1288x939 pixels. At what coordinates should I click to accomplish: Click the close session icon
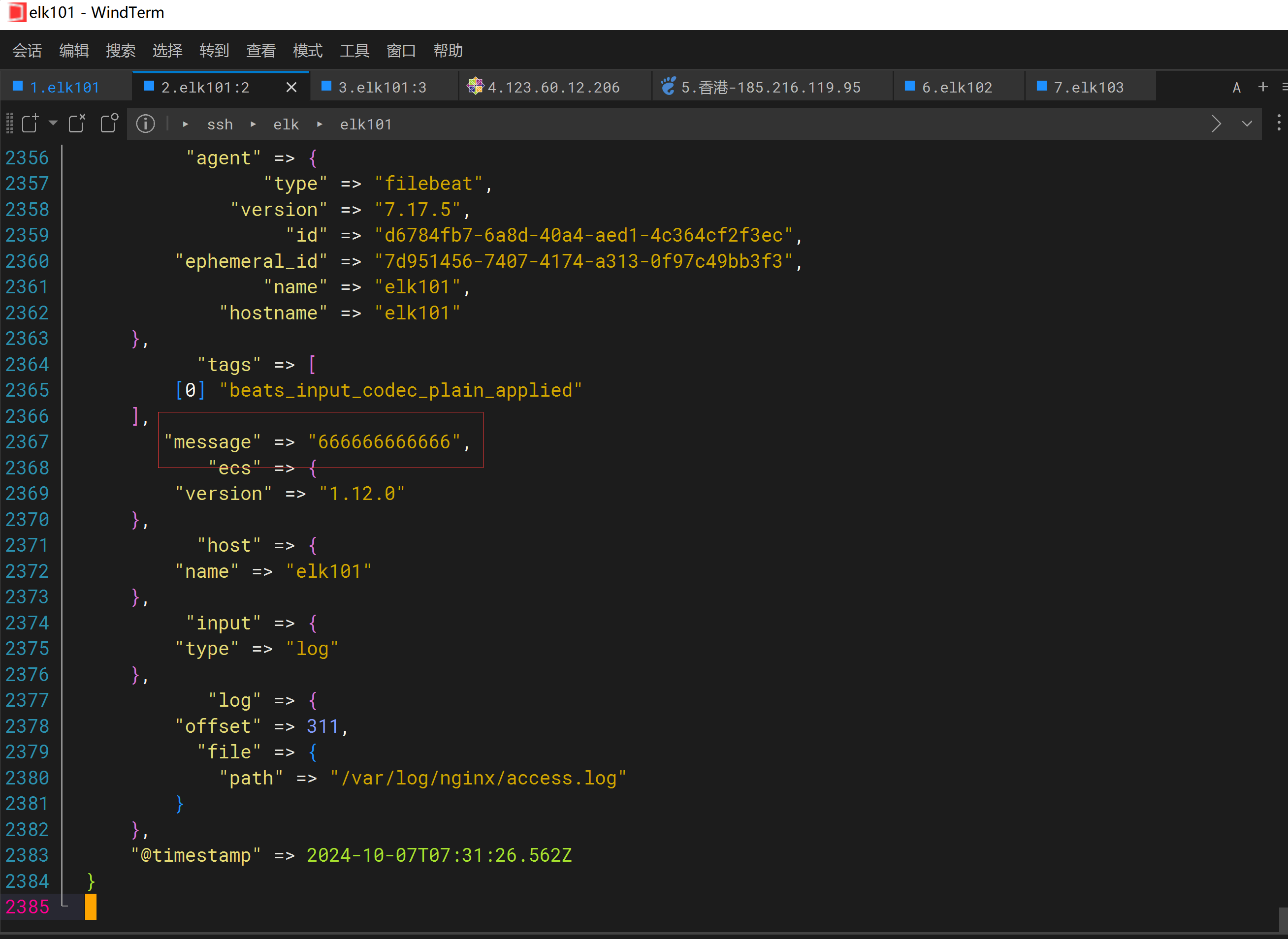click(x=77, y=123)
